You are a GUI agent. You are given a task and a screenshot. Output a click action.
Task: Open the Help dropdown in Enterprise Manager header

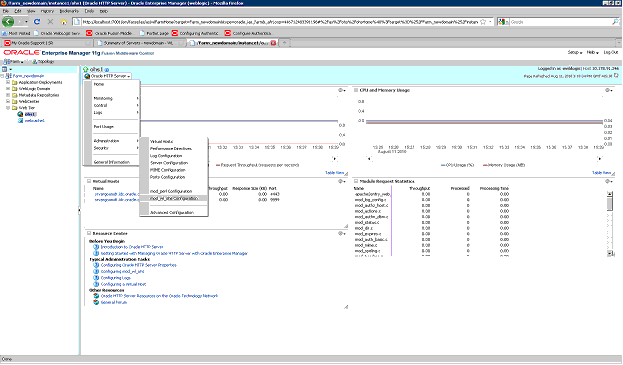[592, 52]
